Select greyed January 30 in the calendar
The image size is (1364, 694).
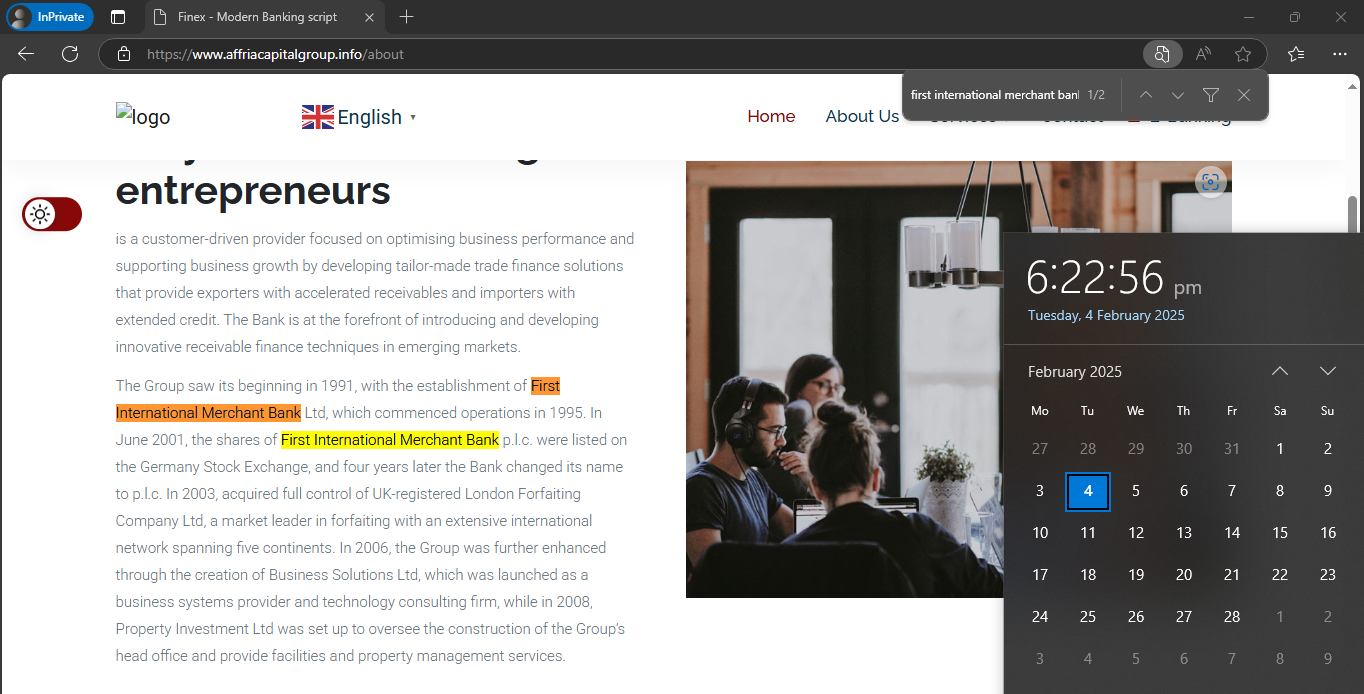(1184, 449)
